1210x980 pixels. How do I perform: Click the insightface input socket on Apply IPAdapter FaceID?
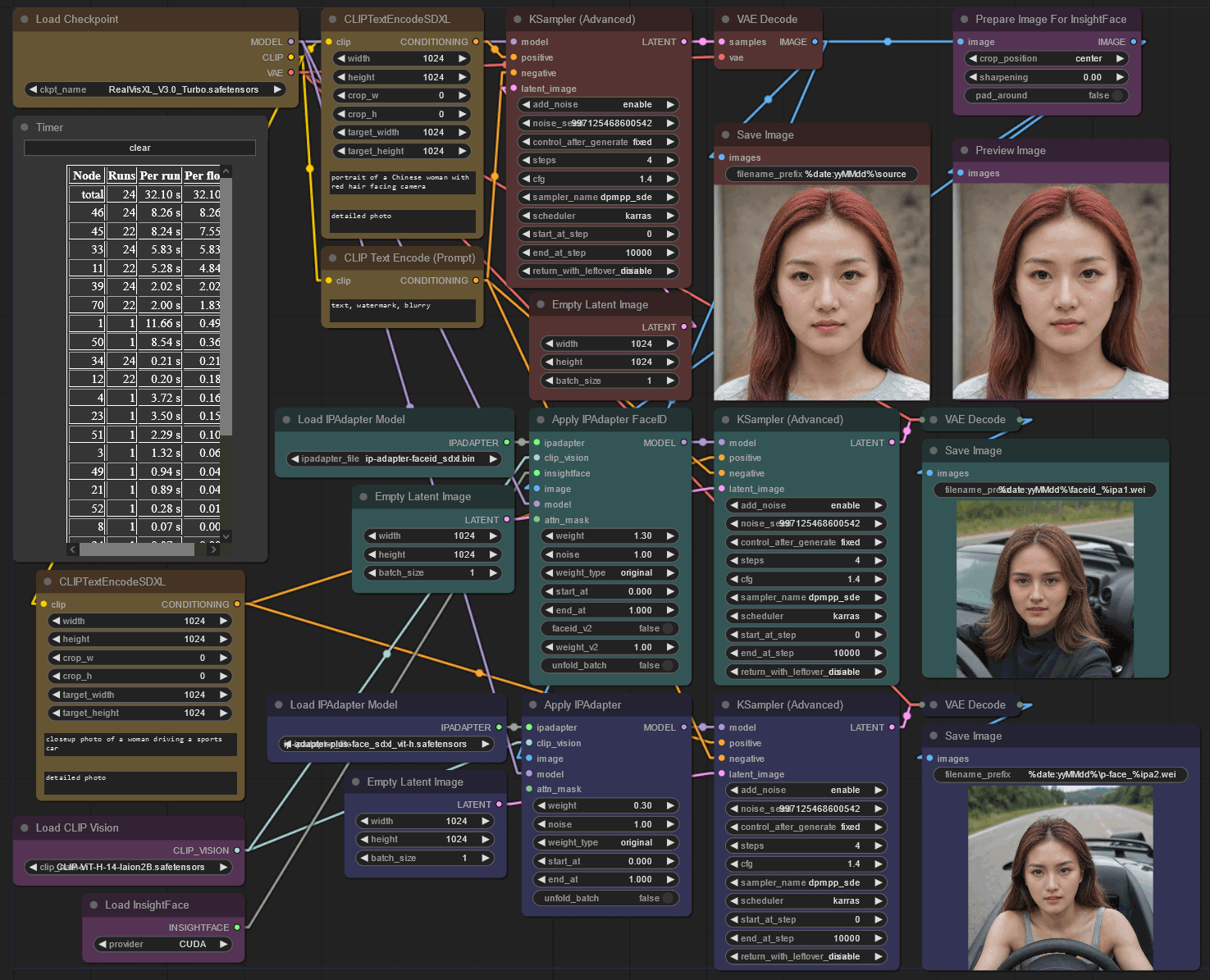pyautogui.click(x=537, y=473)
